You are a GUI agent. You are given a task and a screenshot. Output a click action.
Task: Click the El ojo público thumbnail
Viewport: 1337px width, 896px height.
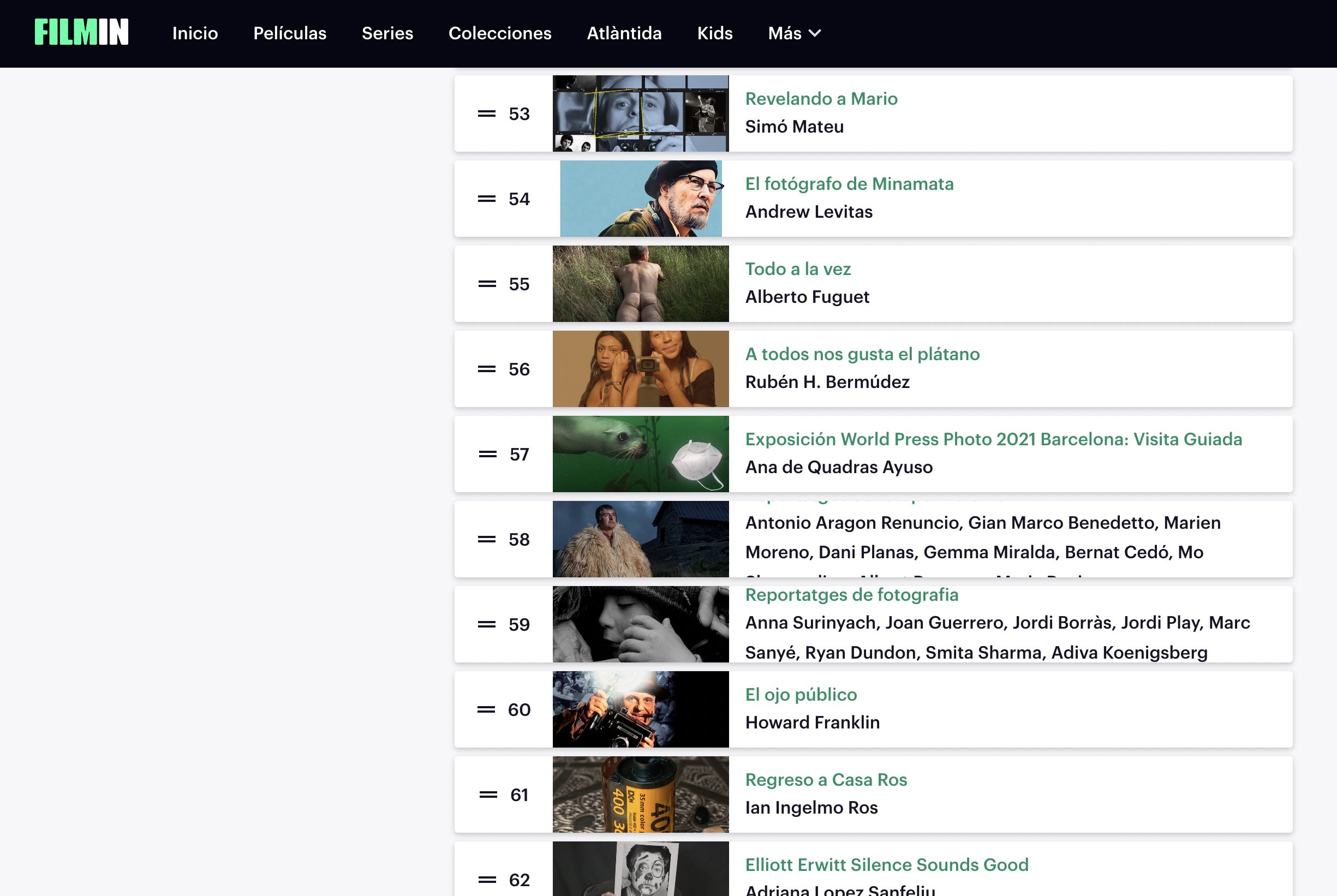coord(640,709)
